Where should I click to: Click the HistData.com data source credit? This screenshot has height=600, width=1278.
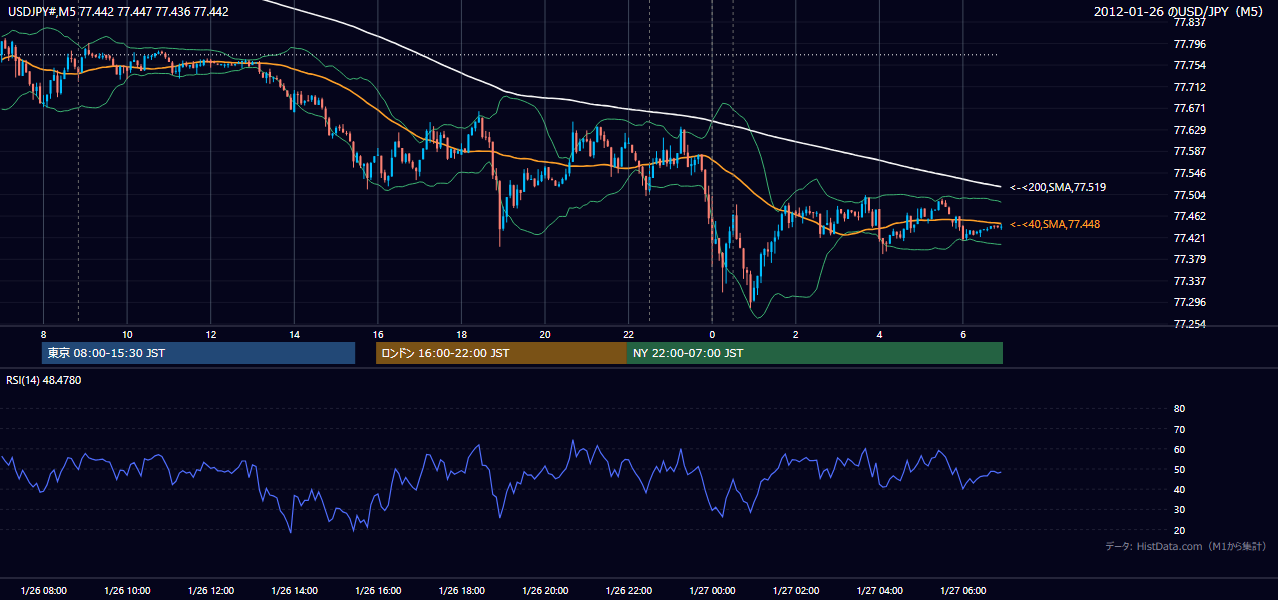1185,546
